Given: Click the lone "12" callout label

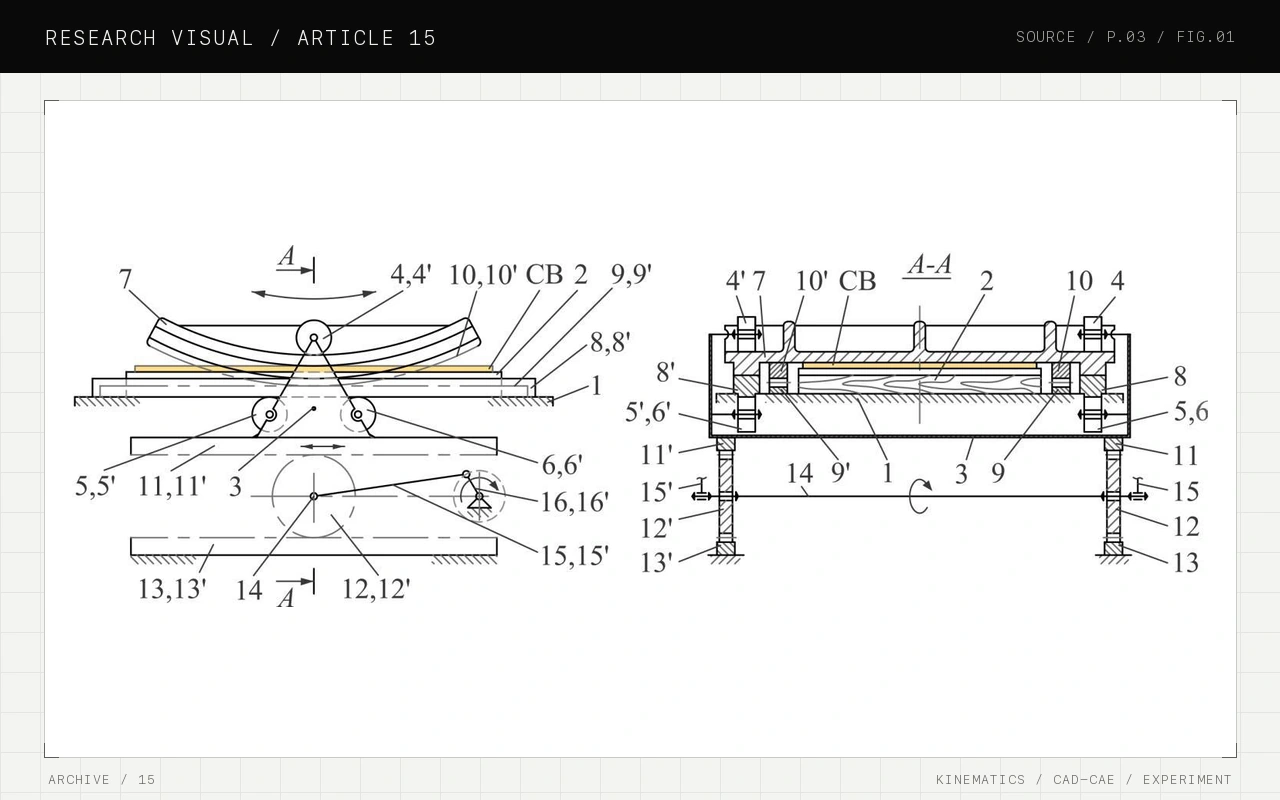Looking at the screenshot, I should [1186, 527].
